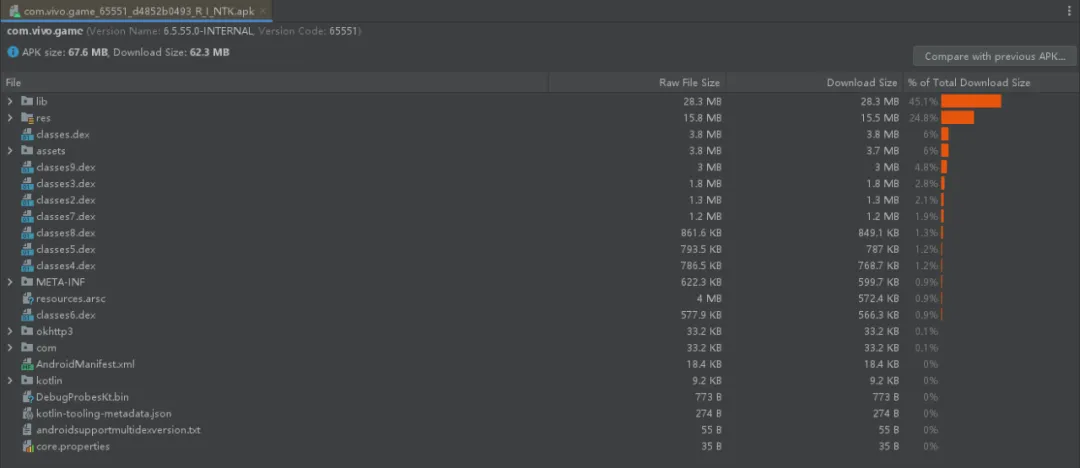The width and height of the screenshot is (1080, 468).
Task: Select the classes7.dex file icon
Action: (x=27, y=216)
